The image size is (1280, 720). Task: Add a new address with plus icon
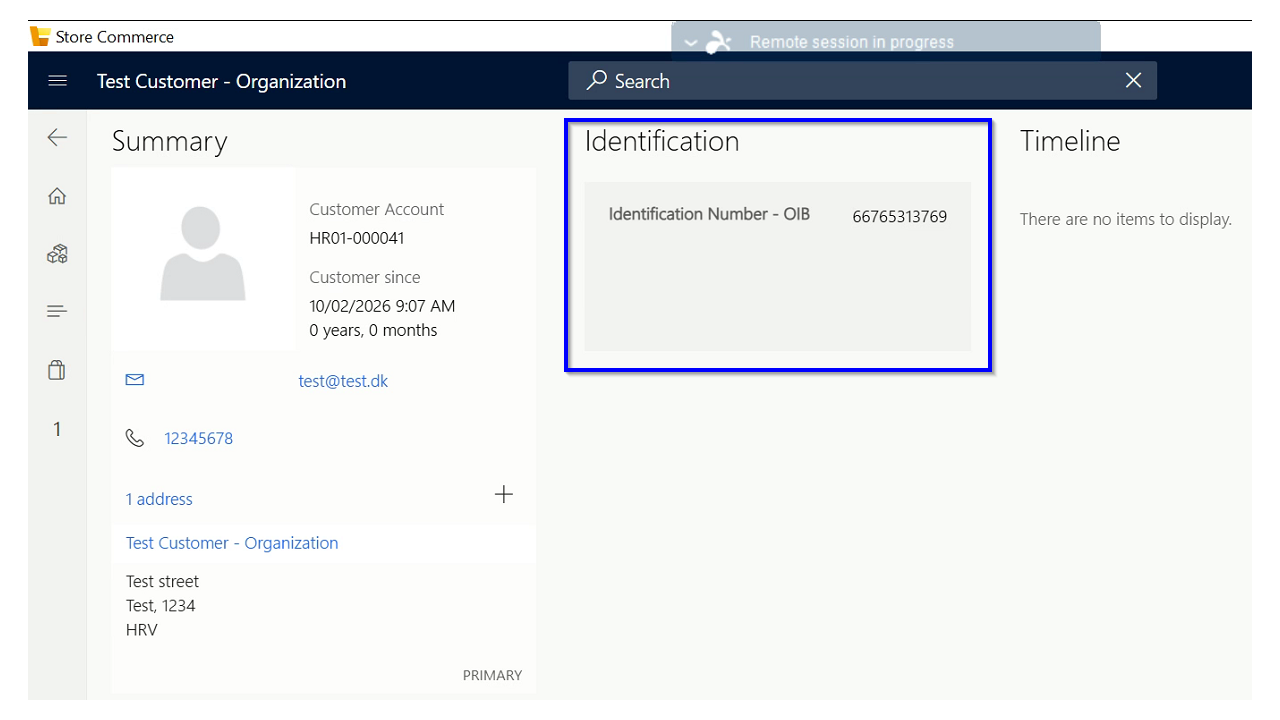(504, 494)
